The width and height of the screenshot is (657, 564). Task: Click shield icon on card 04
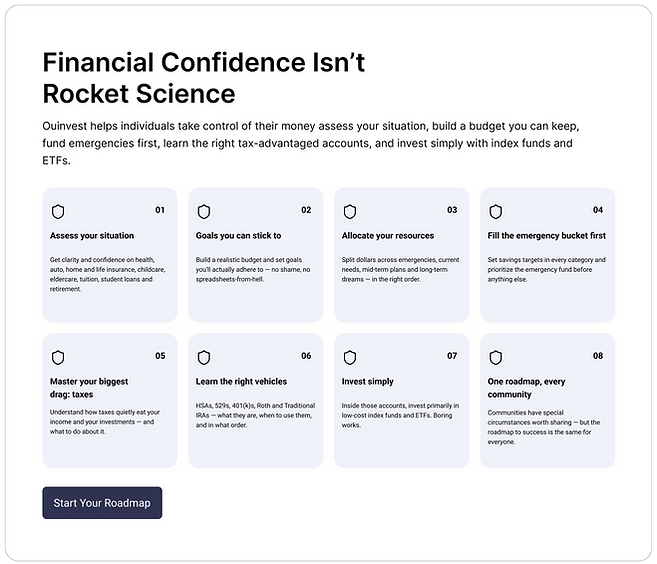coord(496,212)
